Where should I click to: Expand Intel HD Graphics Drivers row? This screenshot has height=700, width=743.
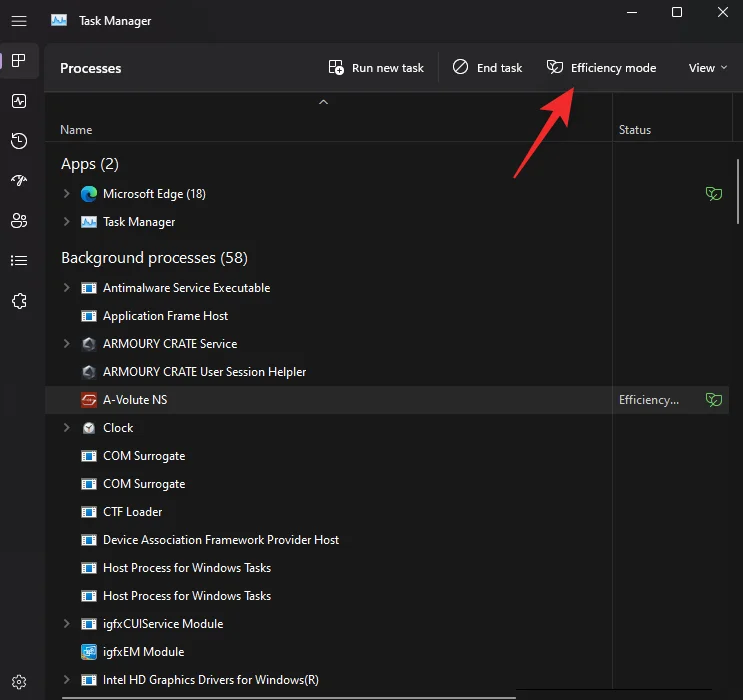[66, 679]
